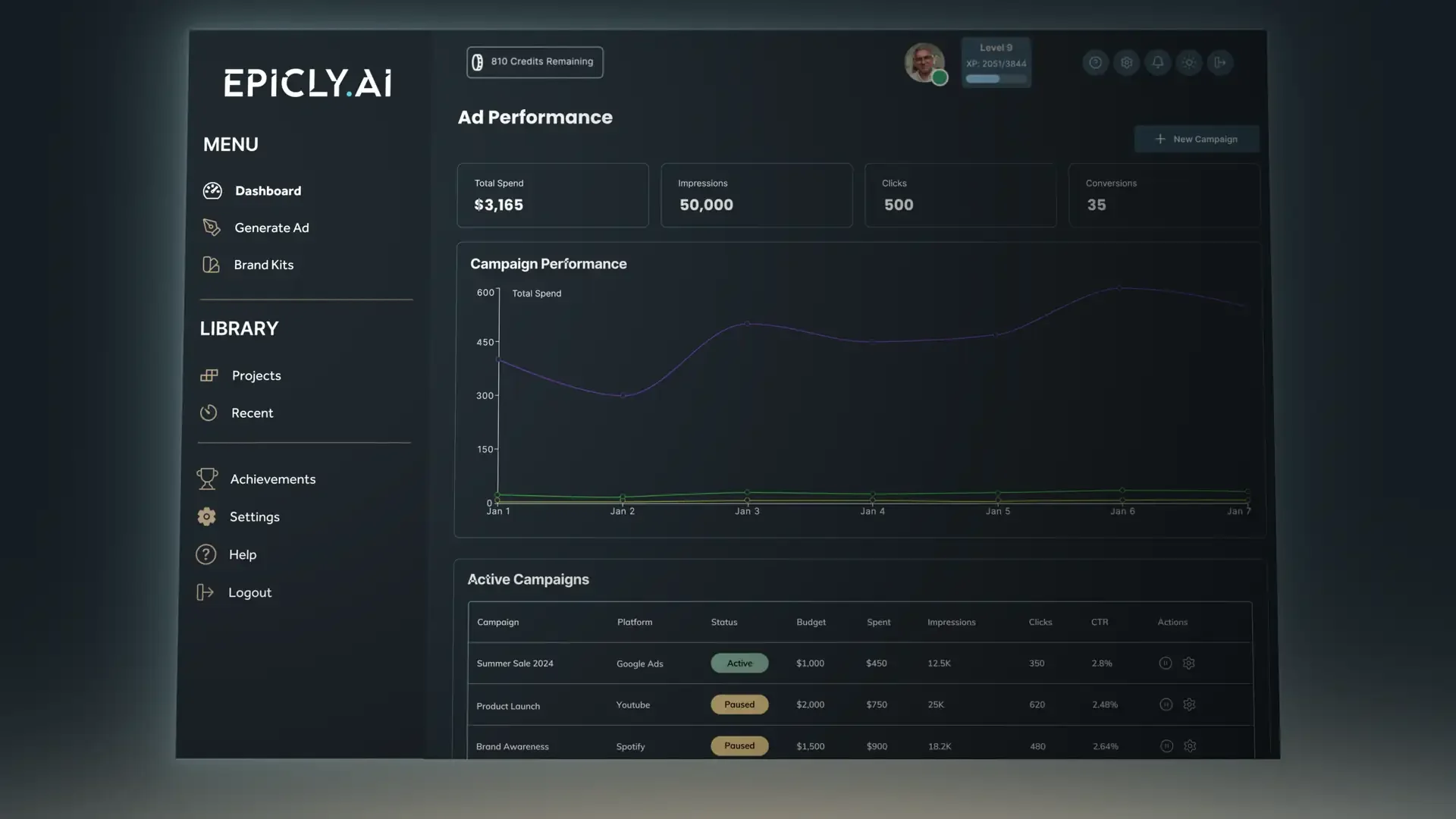Open Recent via the clock icon
This screenshot has height=819, width=1456.
[x=208, y=413]
